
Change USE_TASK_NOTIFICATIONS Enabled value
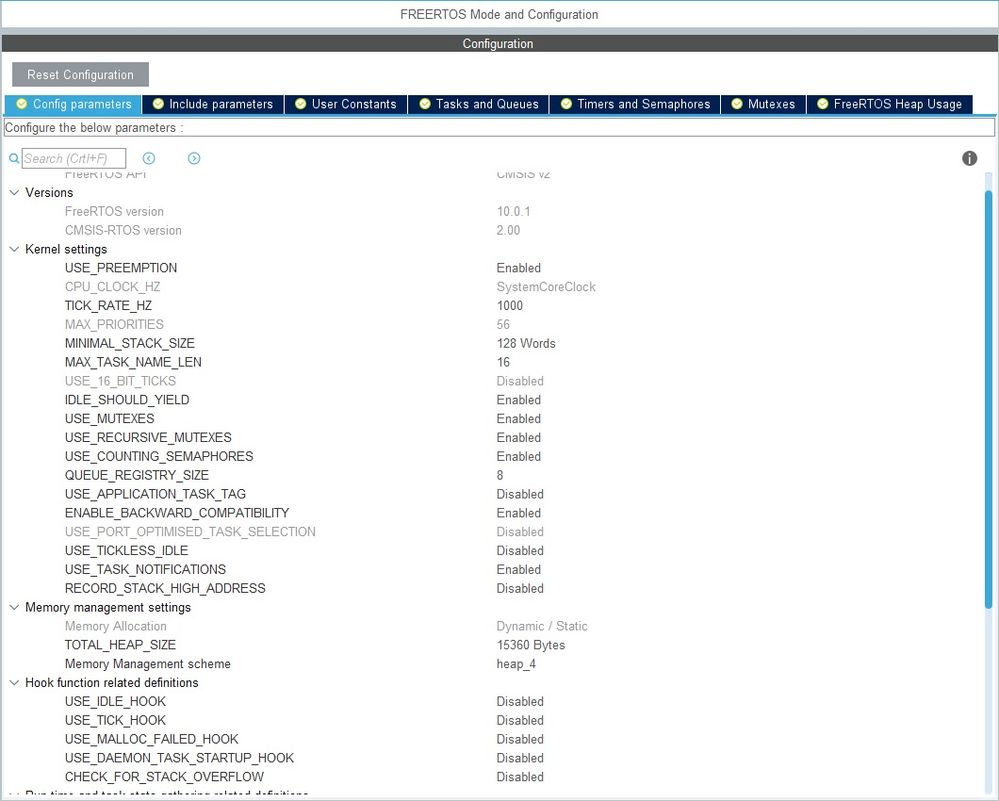tap(519, 569)
